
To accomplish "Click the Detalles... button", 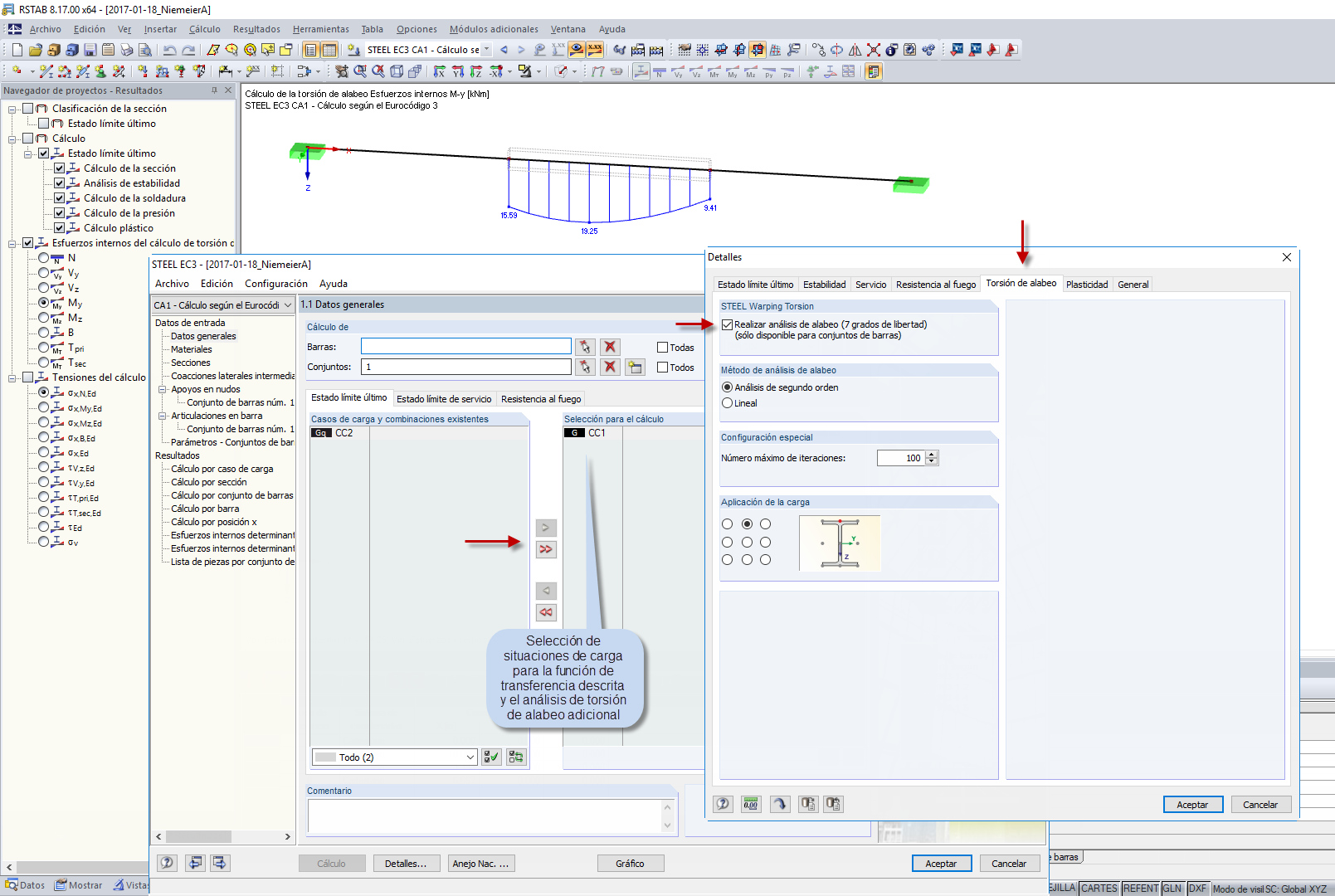I will [406, 864].
